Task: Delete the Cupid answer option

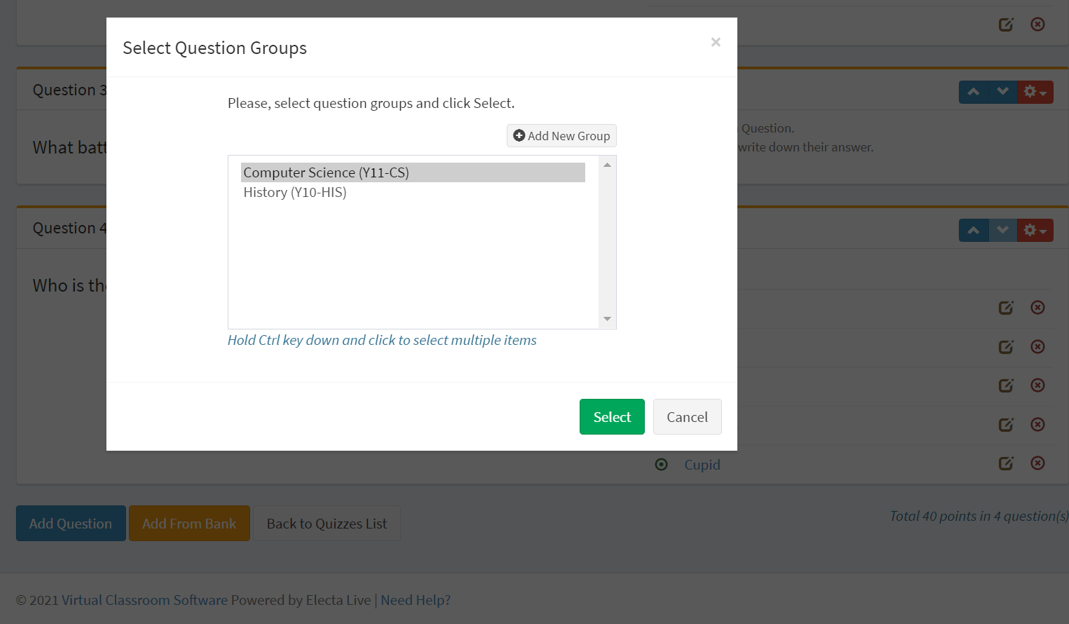Action: [x=1038, y=463]
